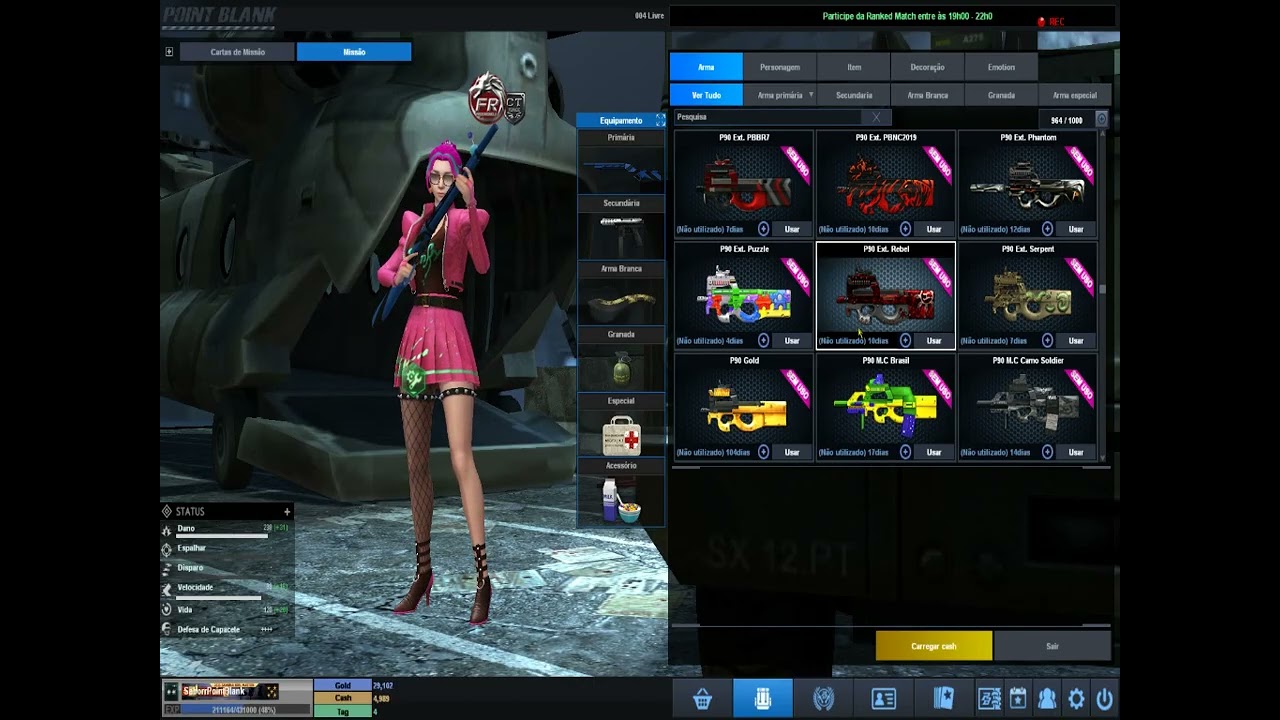
Task: Open the mission cards icon in bottom bar
Action: 943,699
